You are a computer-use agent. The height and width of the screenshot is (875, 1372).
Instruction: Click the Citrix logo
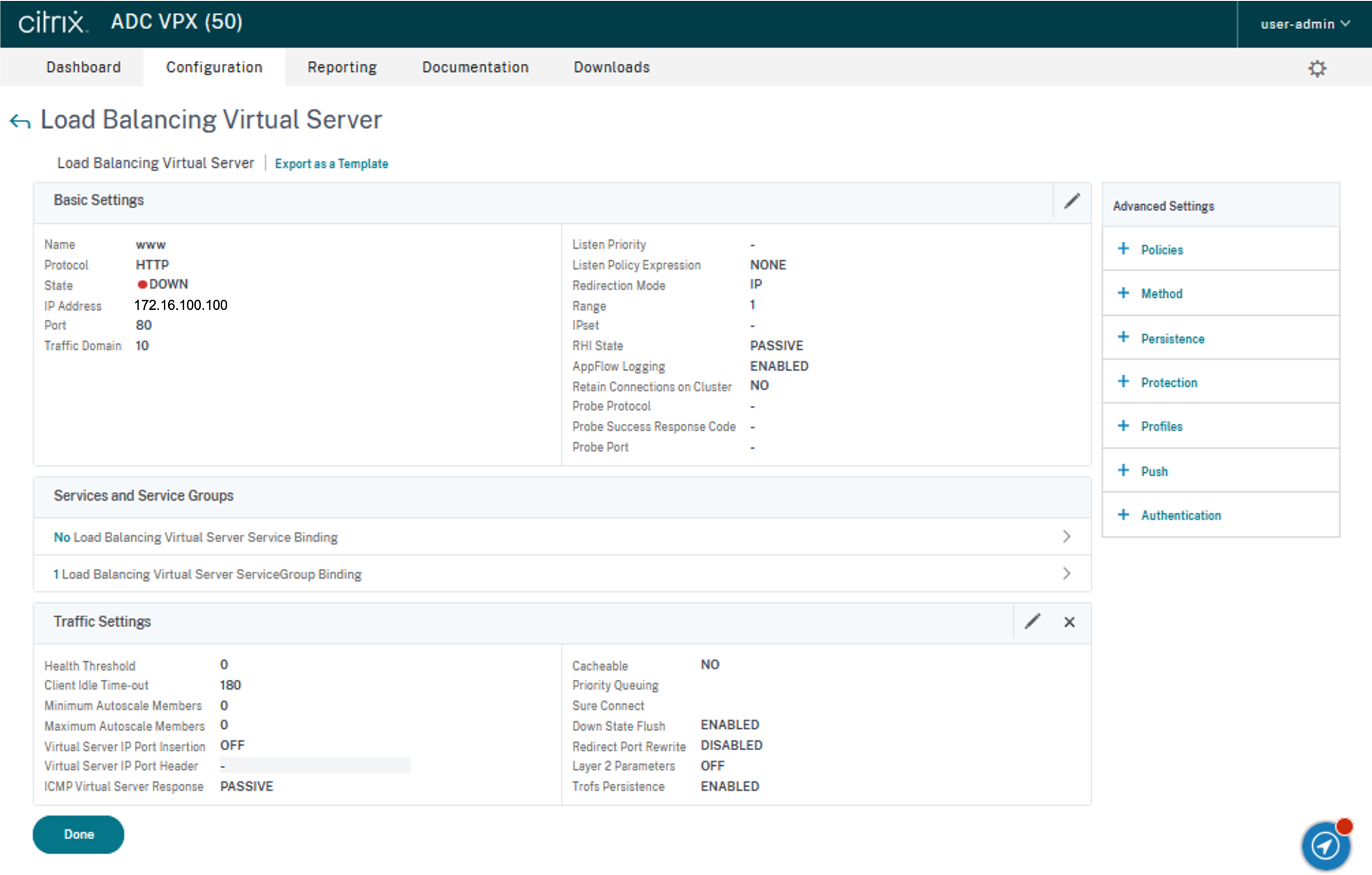pyautogui.click(x=52, y=23)
